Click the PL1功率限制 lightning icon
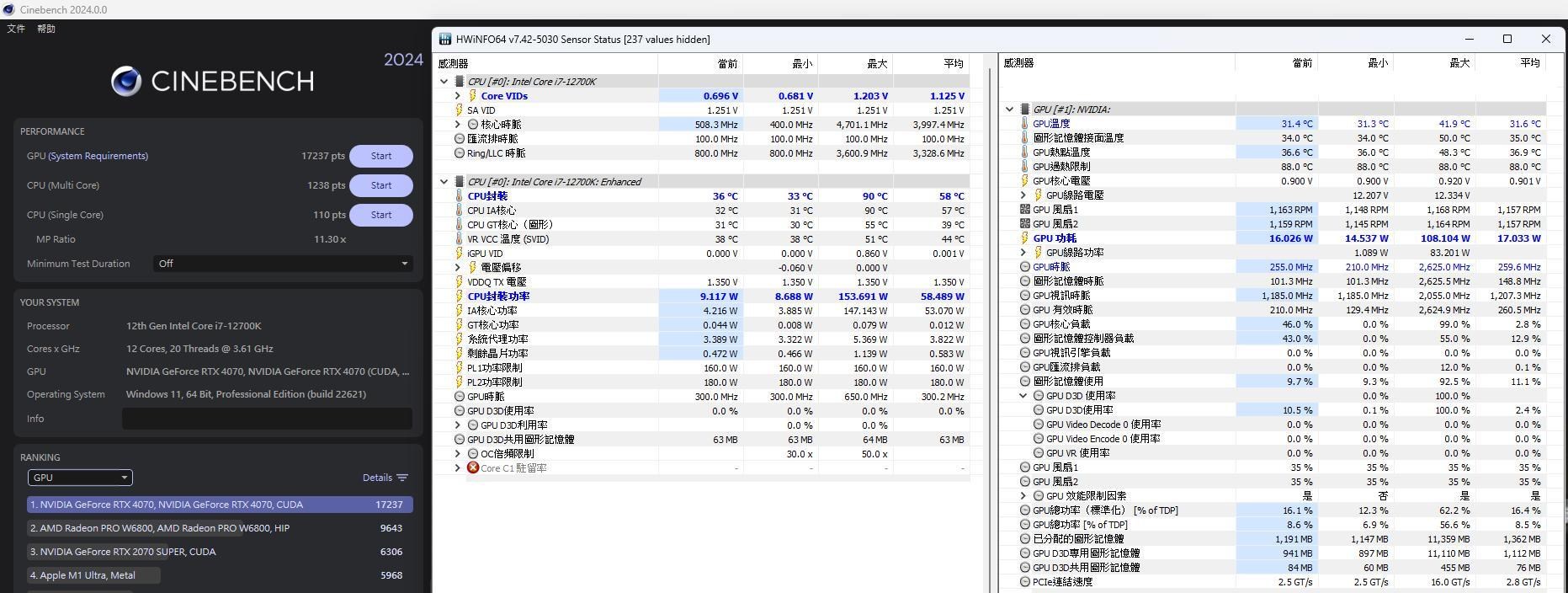 click(460, 368)
